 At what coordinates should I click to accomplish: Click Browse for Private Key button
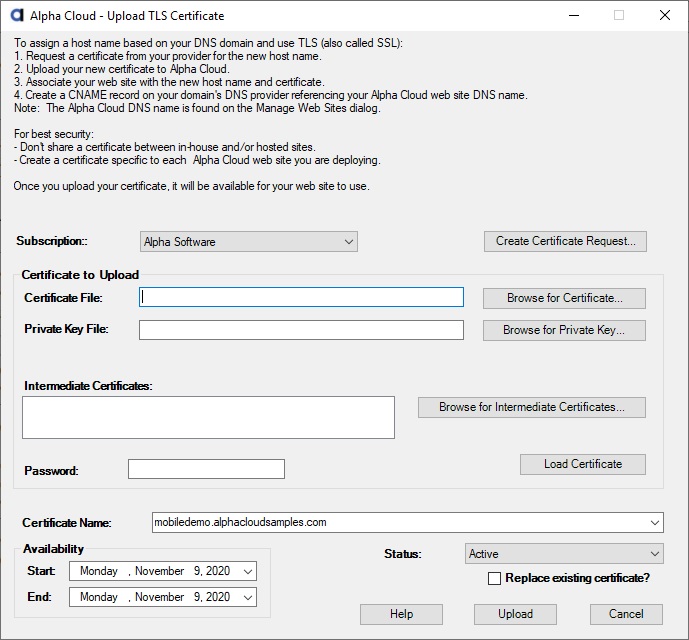click(x=564, y=330)
